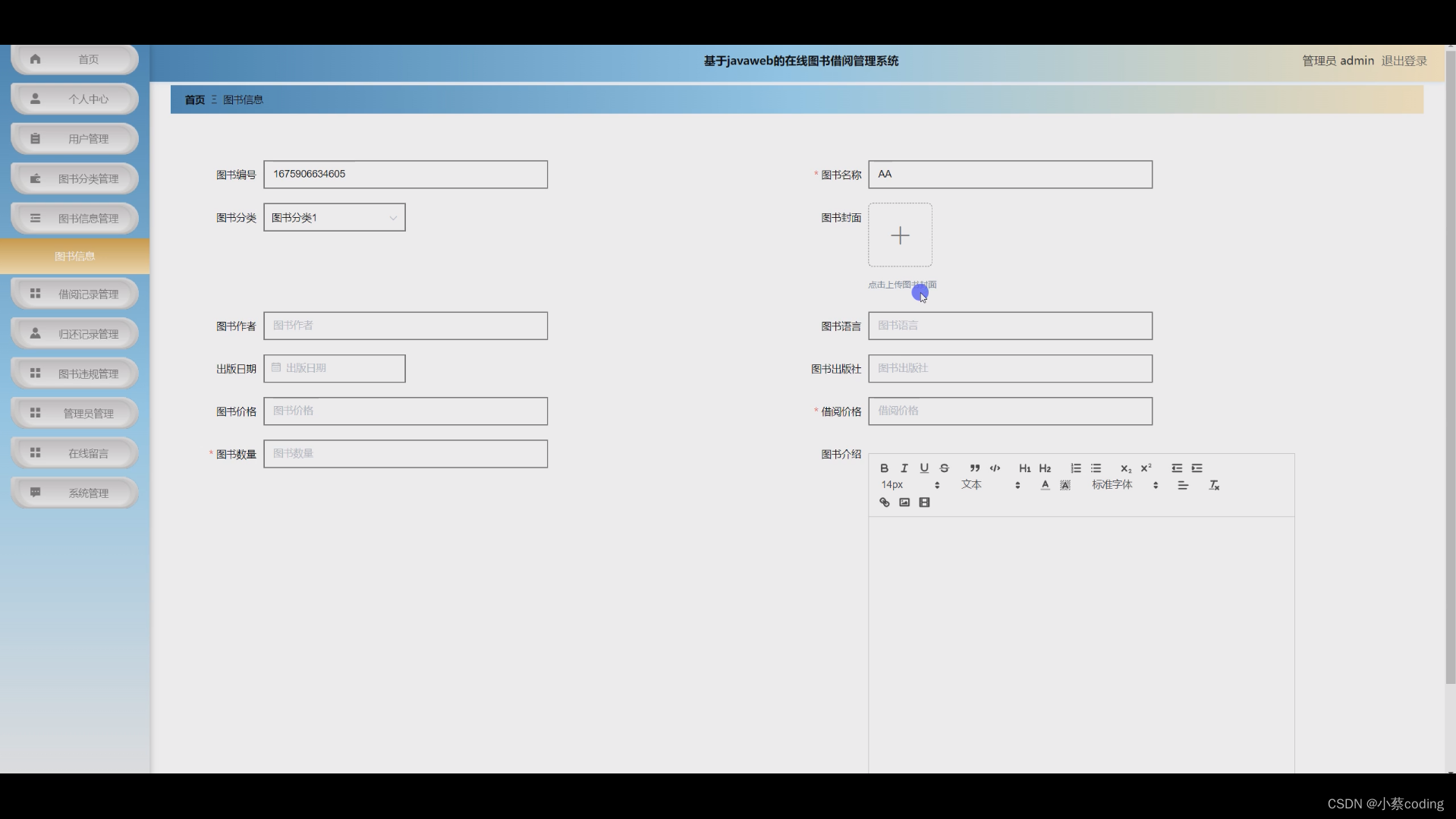Open the 在线留言 sidebar menu
Viewport: 1456px width, 819px height.
click(74, 453)
